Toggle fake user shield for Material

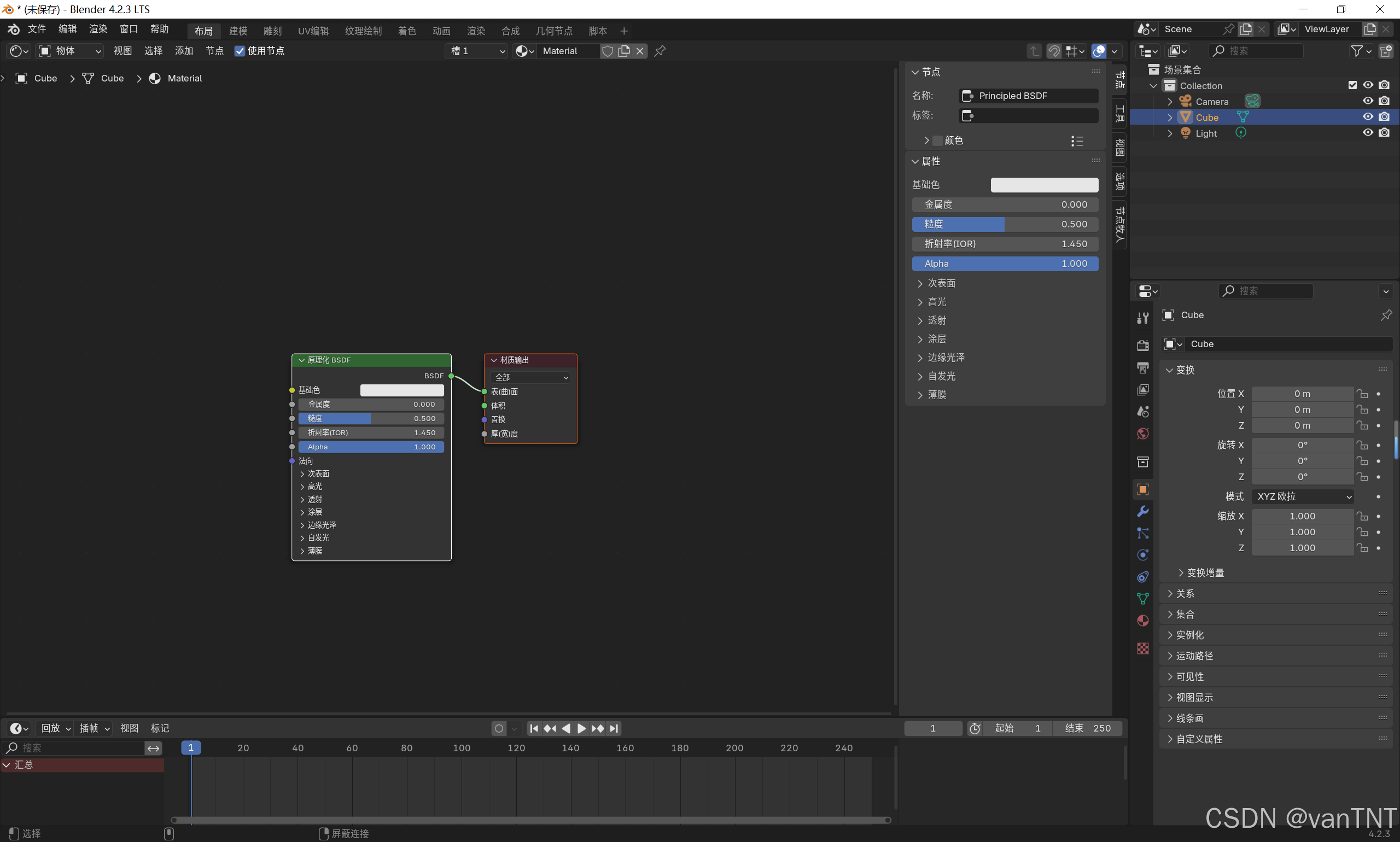[607, 51]
